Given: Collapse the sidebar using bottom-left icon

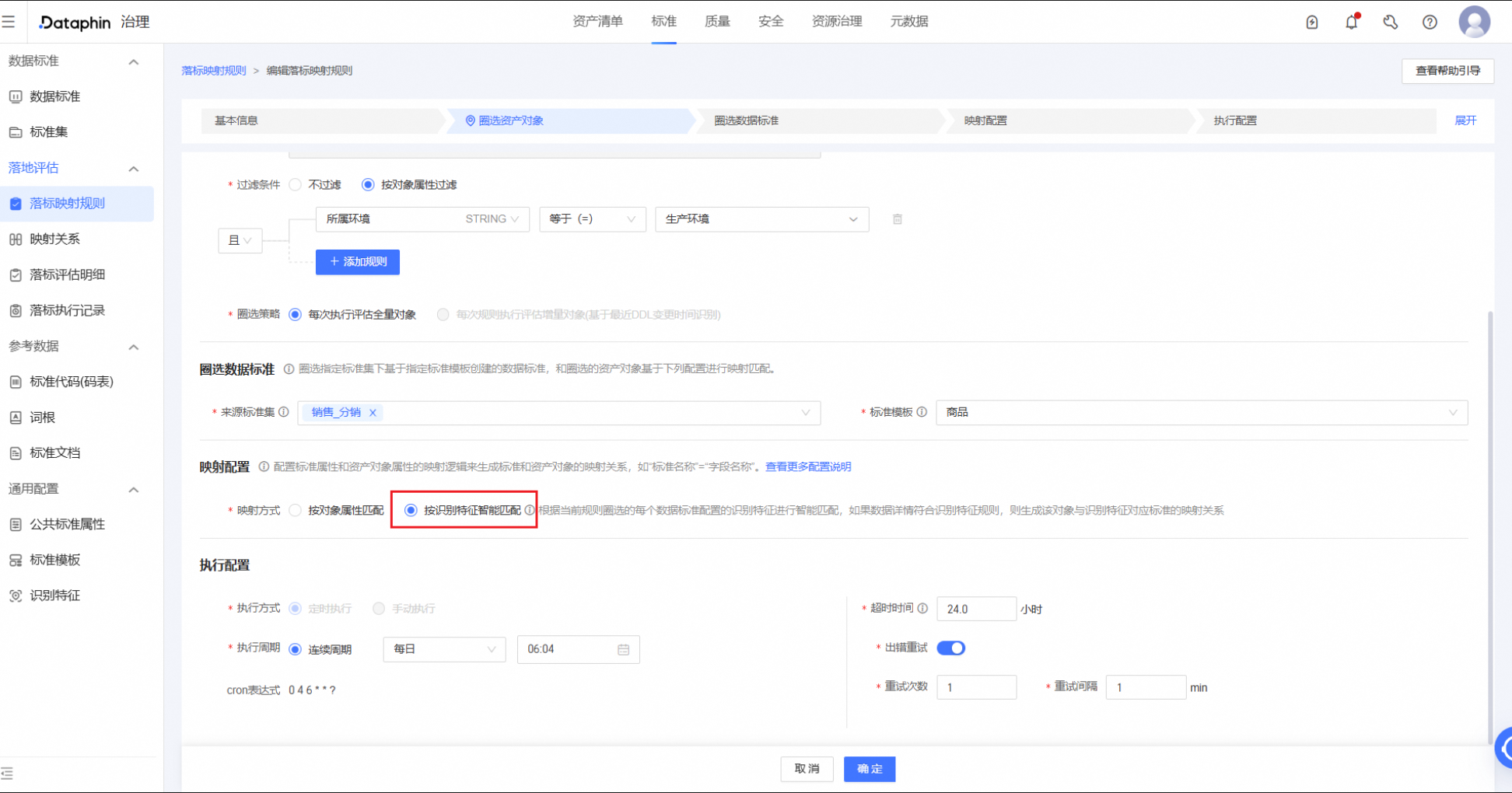Looking at the screenshot, I should (8, 774).
